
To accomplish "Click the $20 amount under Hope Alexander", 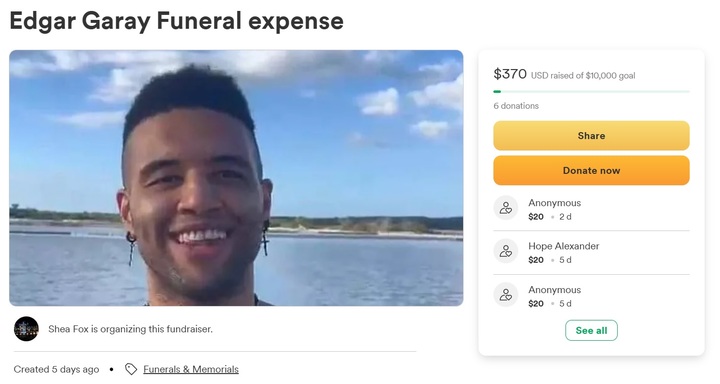I will point(536,260).
